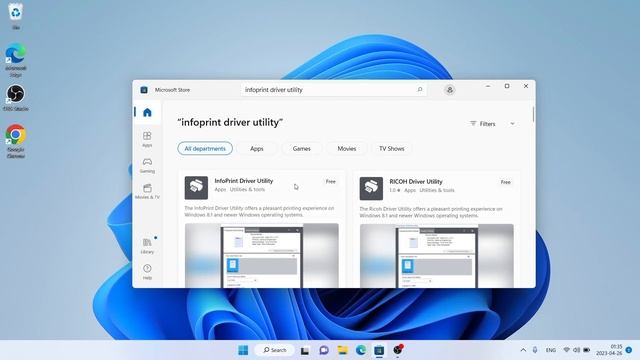Open RICOH Driver Utility screenshot thumbnail
The width and height of the screenshot is (640, 360).
[x=436, y=256]
